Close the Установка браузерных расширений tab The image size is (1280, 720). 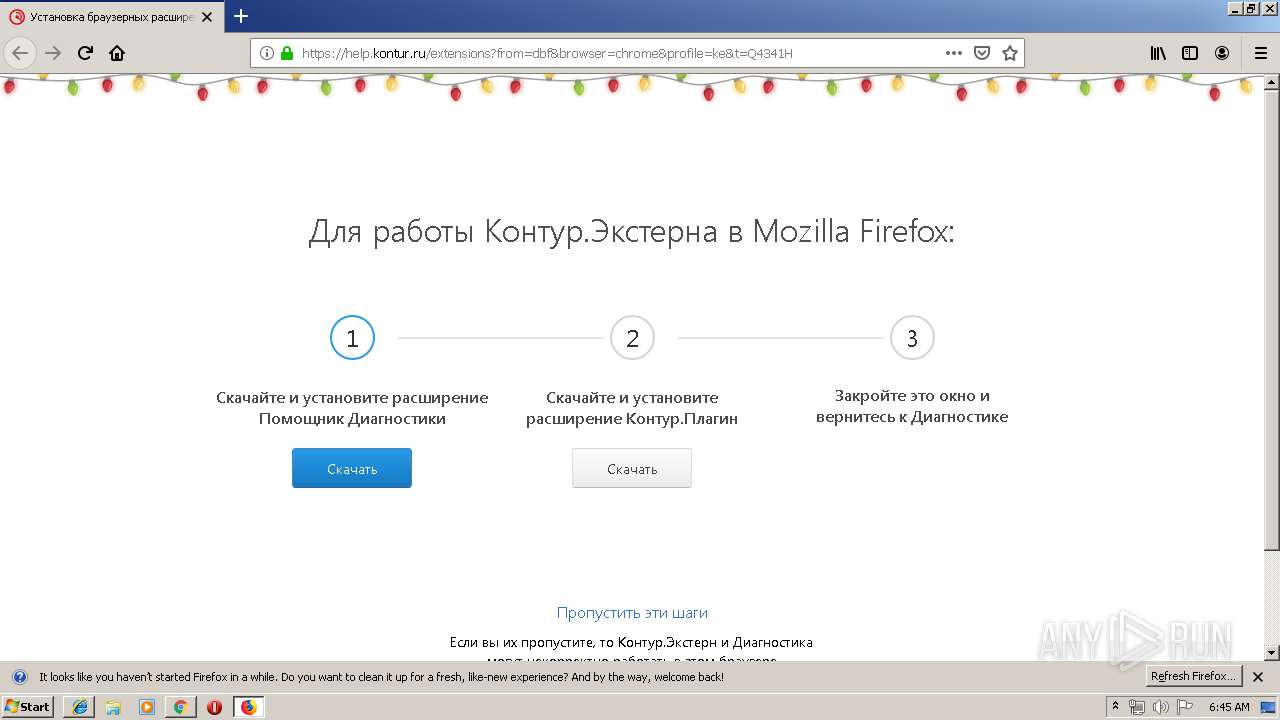click(x=207, y=17)
